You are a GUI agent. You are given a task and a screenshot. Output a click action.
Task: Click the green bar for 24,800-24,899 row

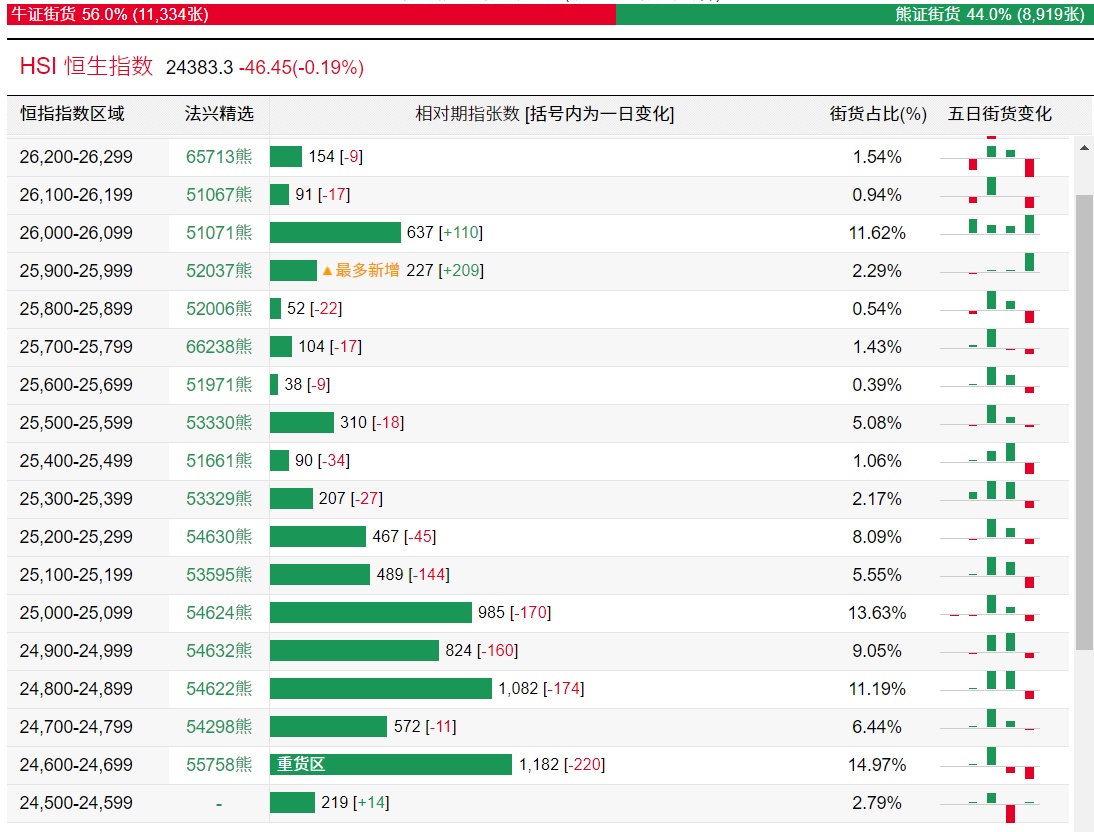(381, 689)
